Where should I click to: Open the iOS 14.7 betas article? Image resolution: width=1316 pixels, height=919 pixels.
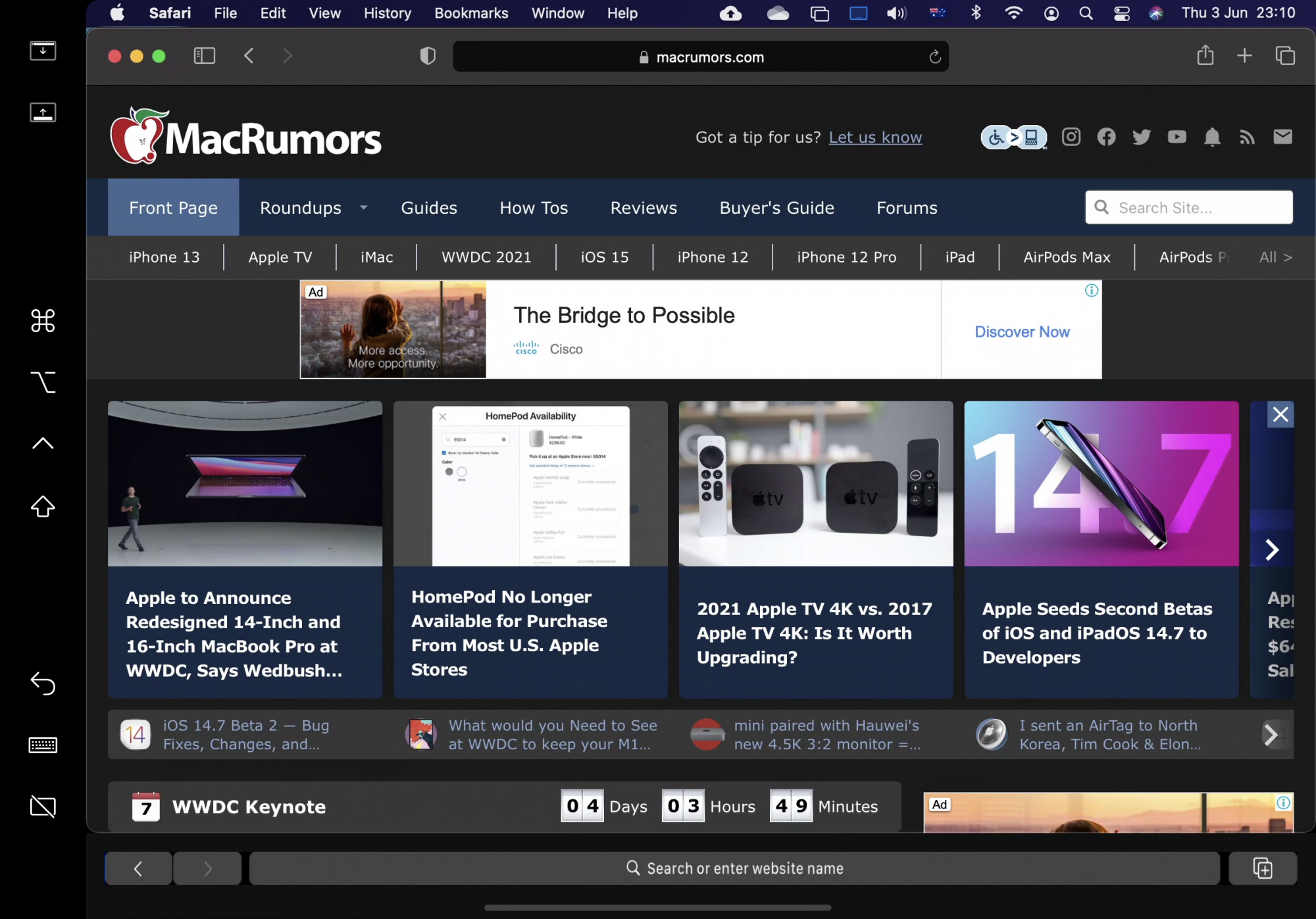[1101, 549]
